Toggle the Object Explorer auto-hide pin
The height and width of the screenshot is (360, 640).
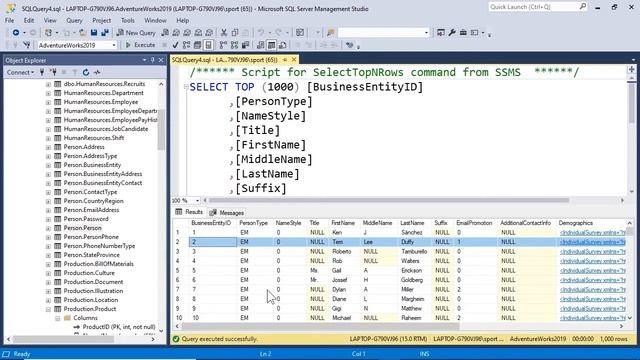153,60
